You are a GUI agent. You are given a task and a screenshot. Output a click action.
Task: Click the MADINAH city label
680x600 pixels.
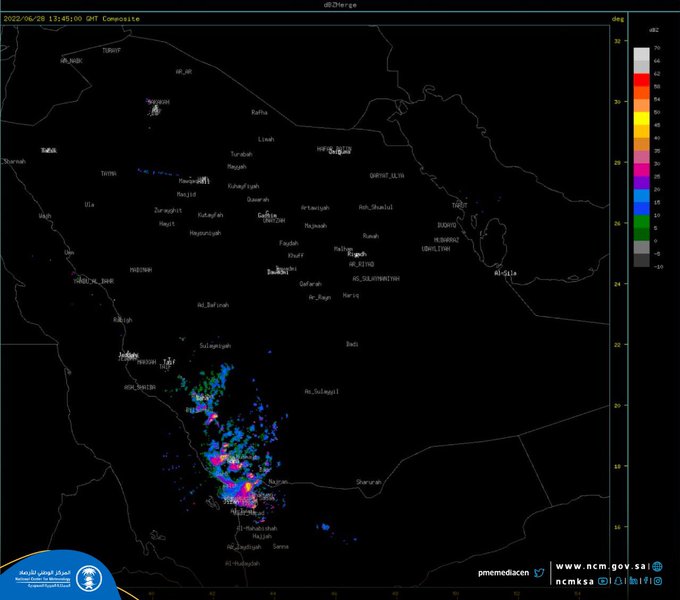(141, 270)
